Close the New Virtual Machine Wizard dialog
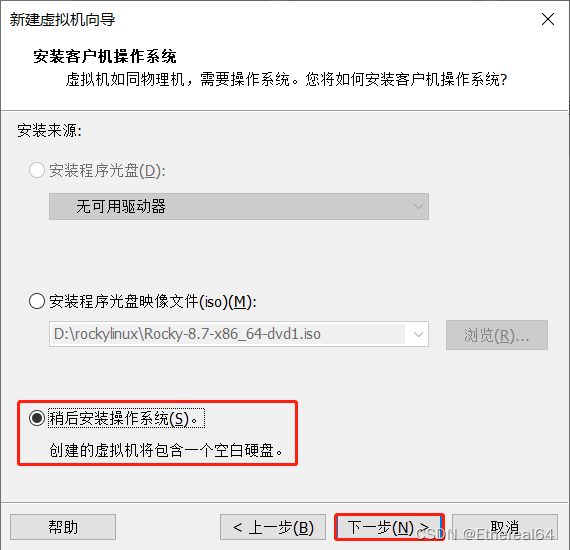The image size is (570, 550). point(547,19)
